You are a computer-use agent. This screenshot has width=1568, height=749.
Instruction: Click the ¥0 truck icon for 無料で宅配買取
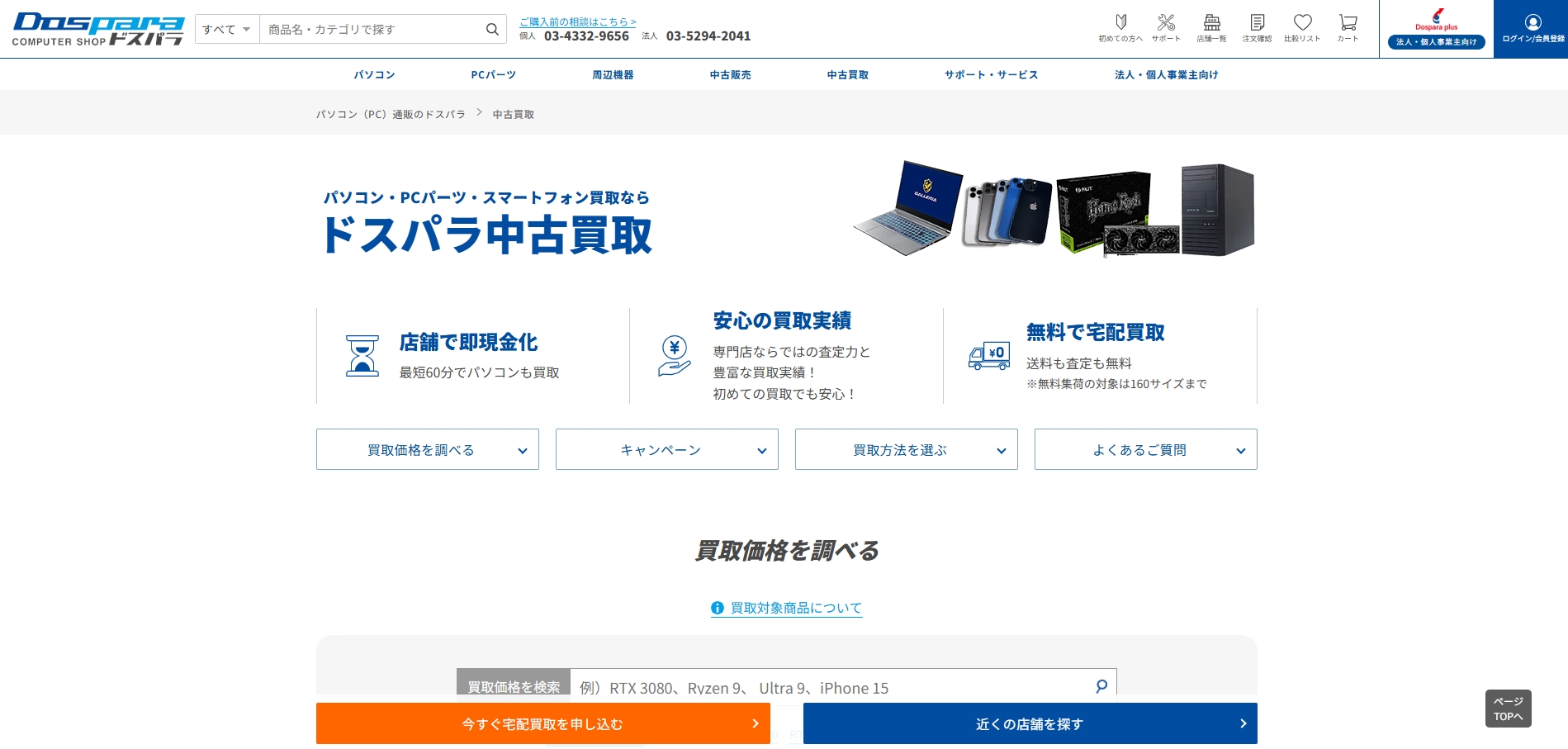989,356
